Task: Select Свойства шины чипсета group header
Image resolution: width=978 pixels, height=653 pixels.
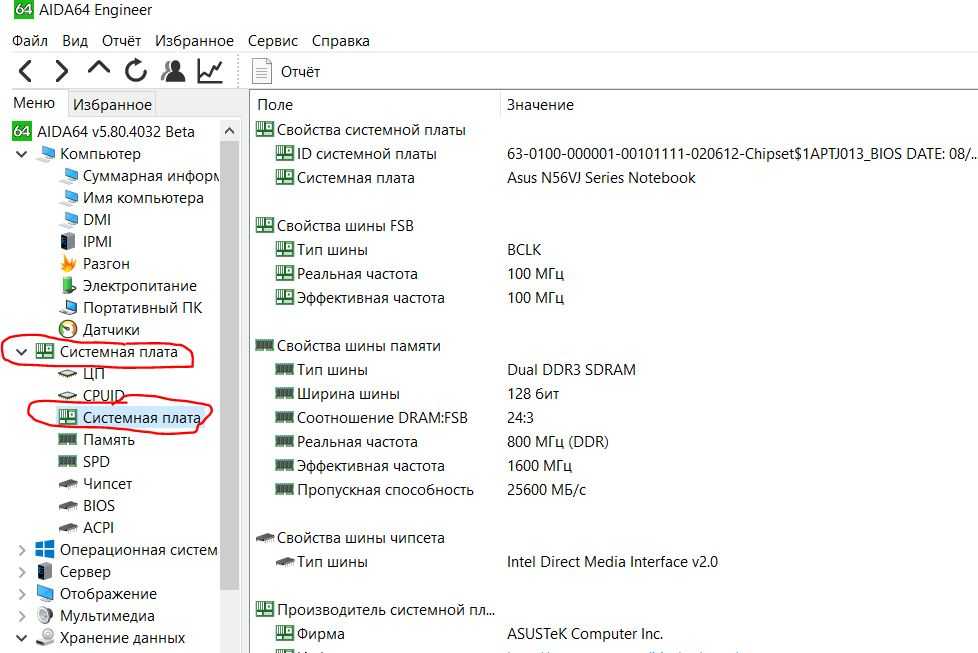Action: pos(351,538)
